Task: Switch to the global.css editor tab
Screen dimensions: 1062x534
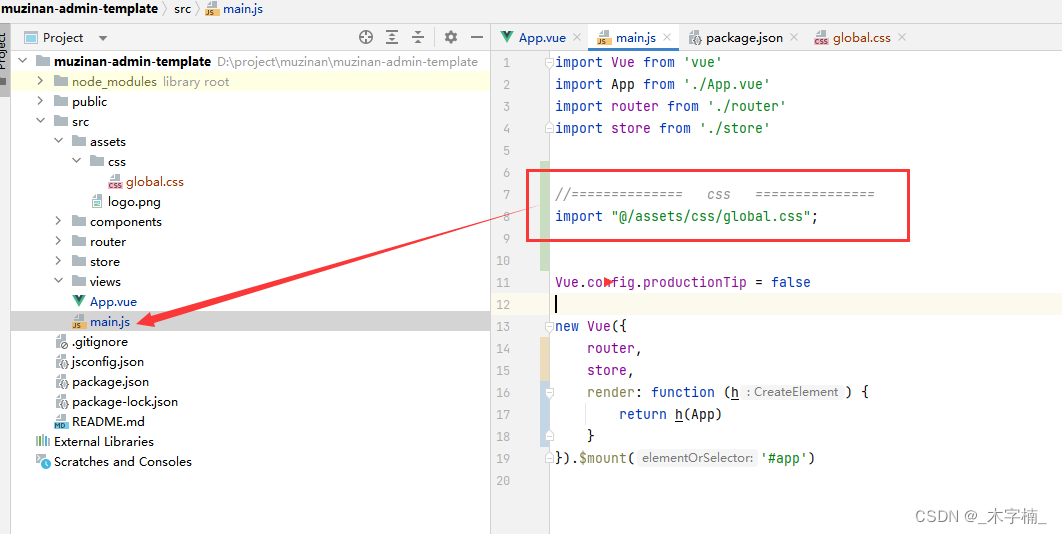Action: coord(862,38)
